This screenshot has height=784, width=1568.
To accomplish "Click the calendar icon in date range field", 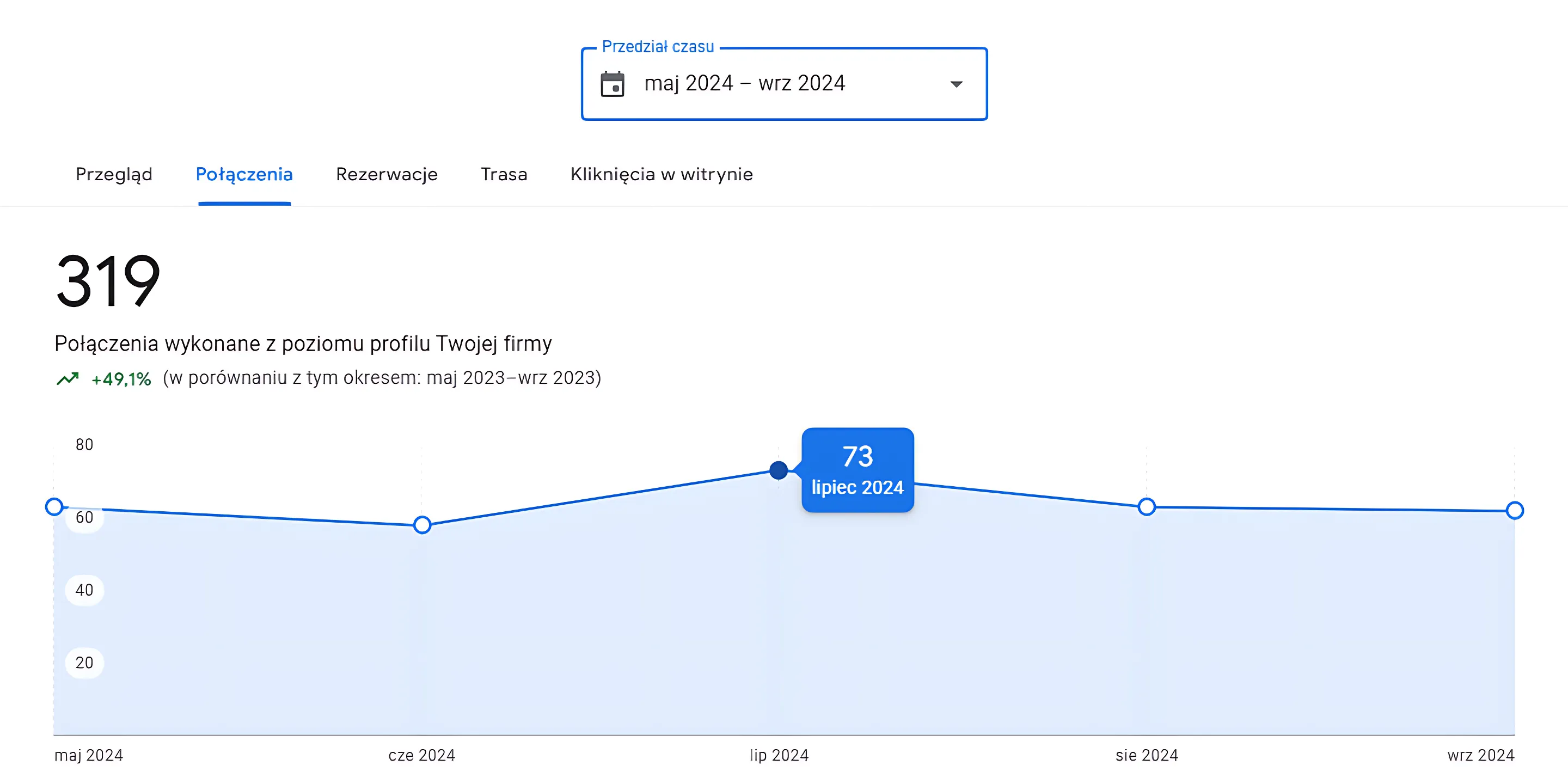I will (612, 84).
